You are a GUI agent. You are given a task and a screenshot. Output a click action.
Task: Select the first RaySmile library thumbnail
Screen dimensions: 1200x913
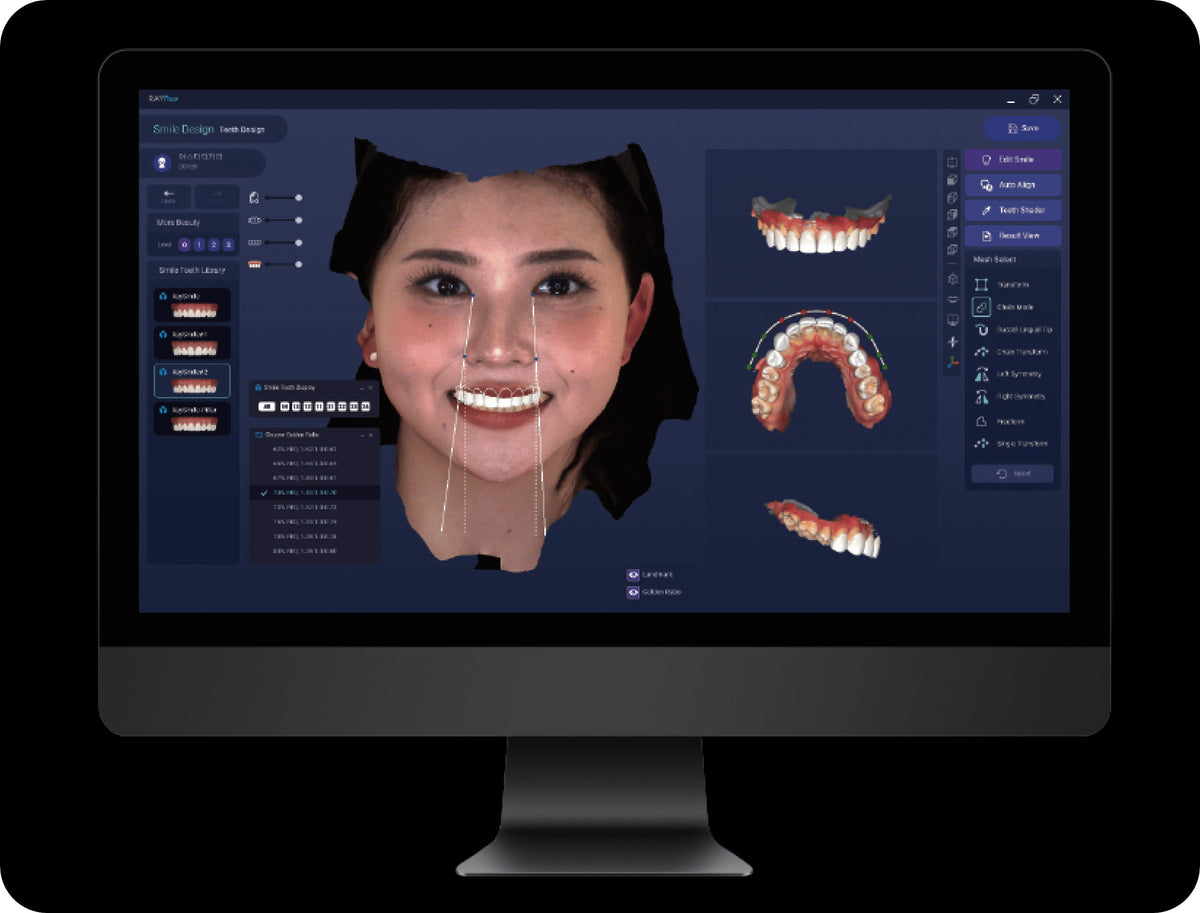click(x=192, y=305)
